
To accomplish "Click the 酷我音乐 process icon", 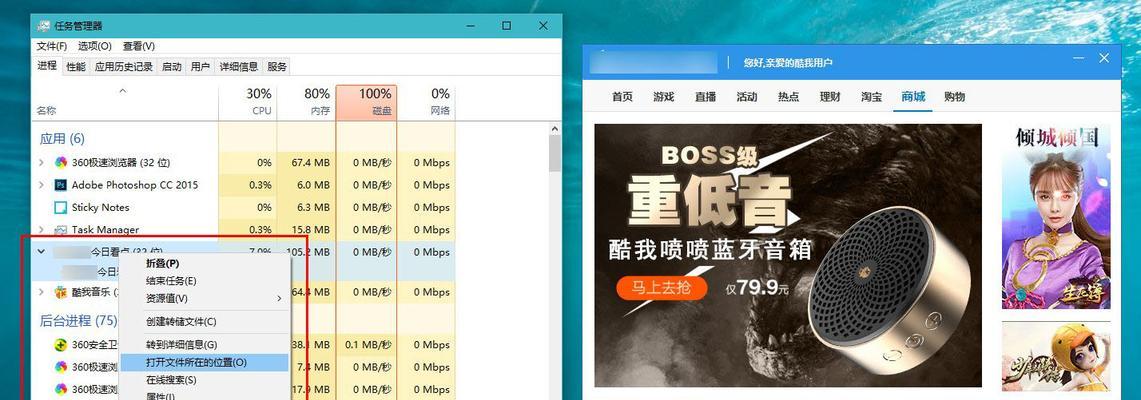I will coord(61,292).
